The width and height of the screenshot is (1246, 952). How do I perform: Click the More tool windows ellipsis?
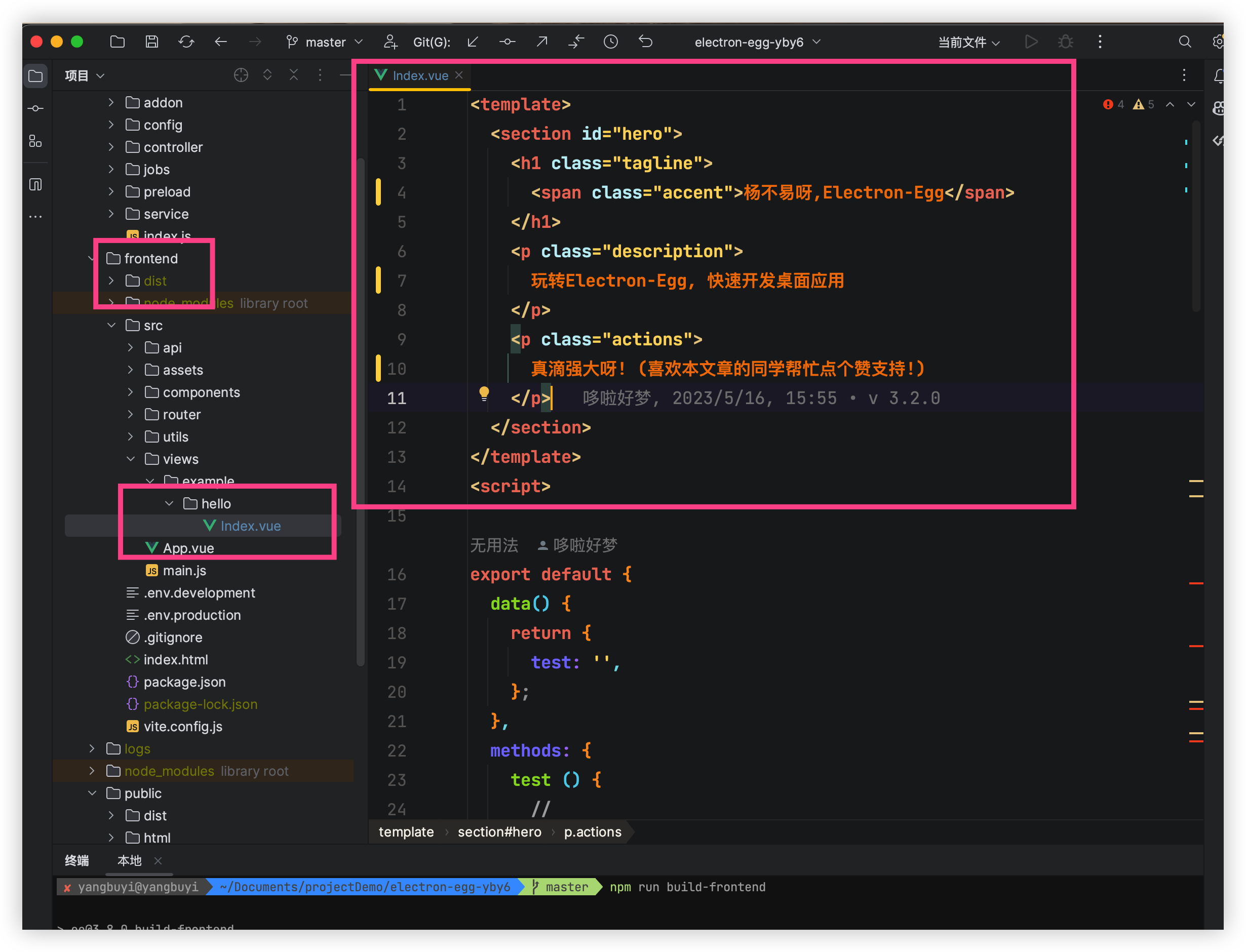pos(36,216)
